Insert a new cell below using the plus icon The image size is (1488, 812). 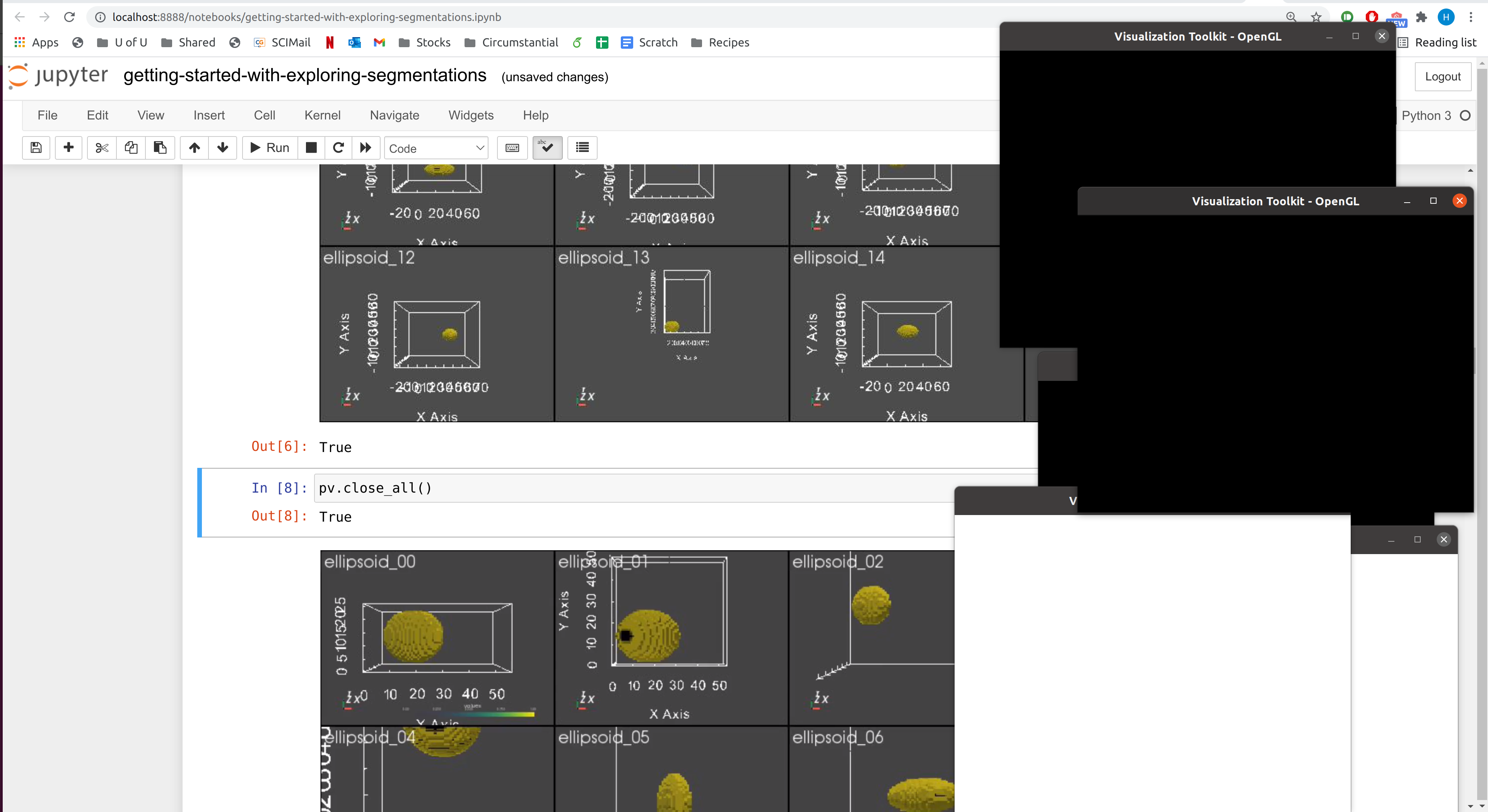(x=68, y=148)
